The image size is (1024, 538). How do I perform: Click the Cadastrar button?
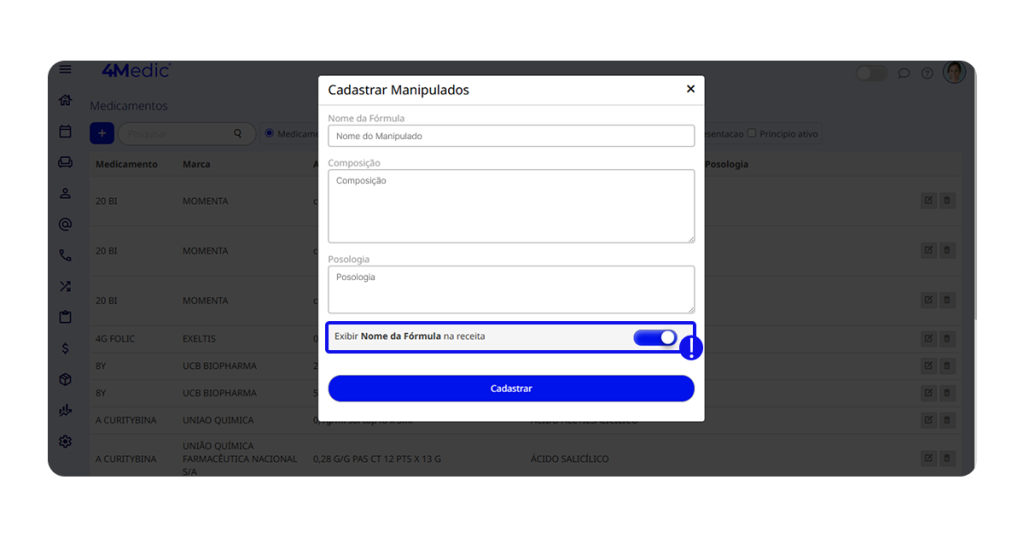[511, 388]
